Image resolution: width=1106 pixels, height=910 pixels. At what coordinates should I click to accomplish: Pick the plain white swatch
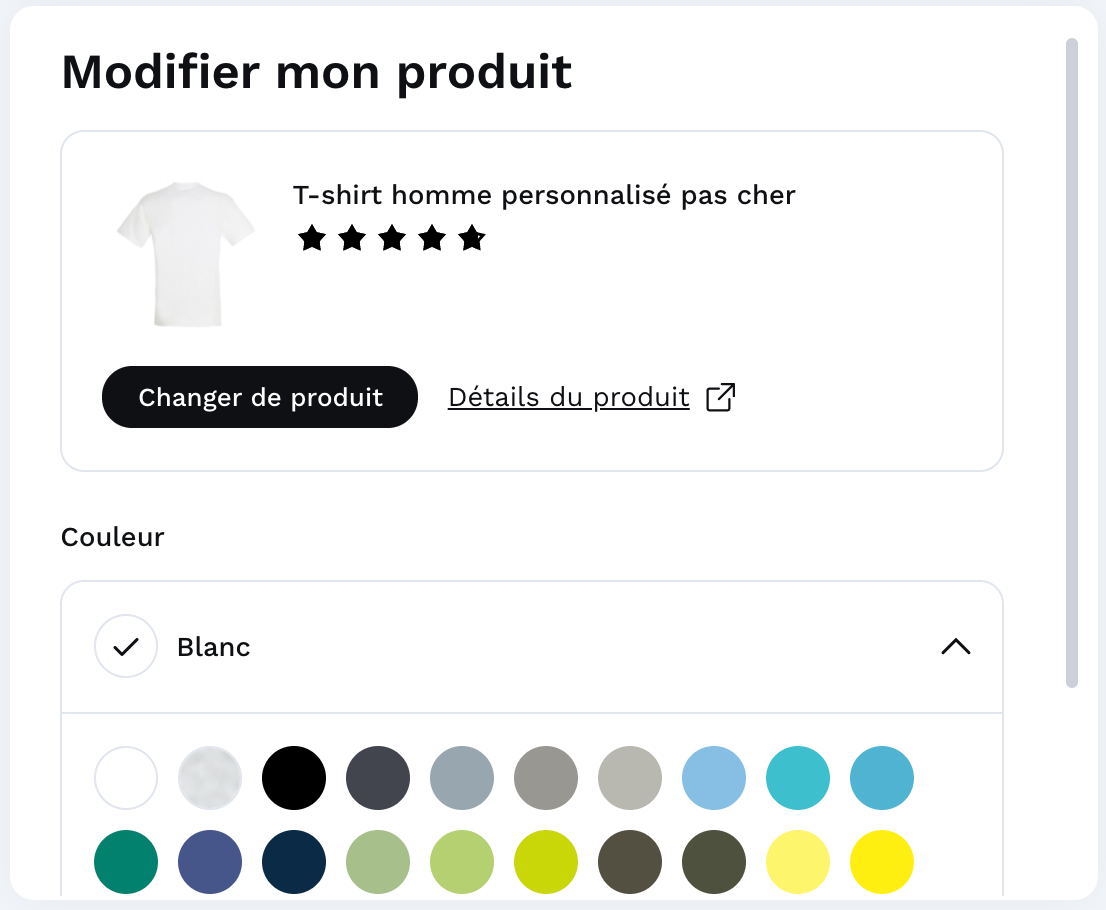point(126,777)
